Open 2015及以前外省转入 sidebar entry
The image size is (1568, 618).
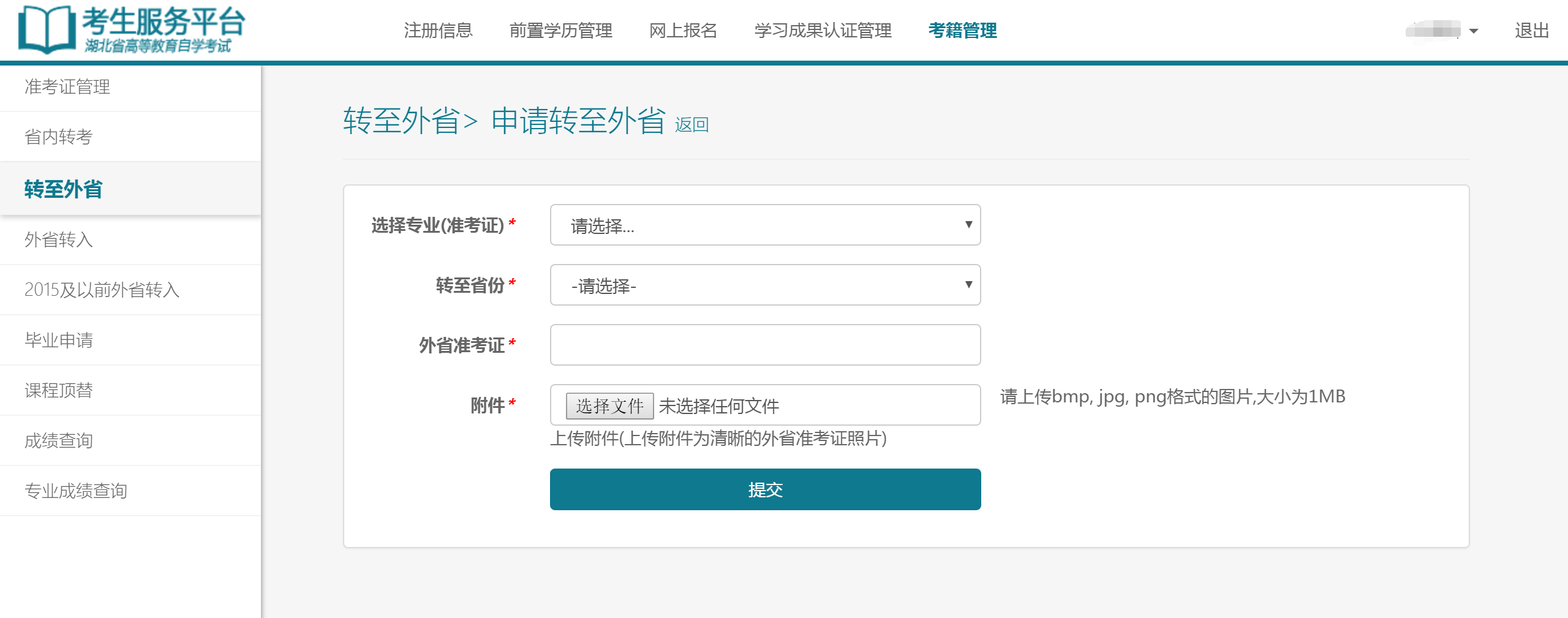102,290
